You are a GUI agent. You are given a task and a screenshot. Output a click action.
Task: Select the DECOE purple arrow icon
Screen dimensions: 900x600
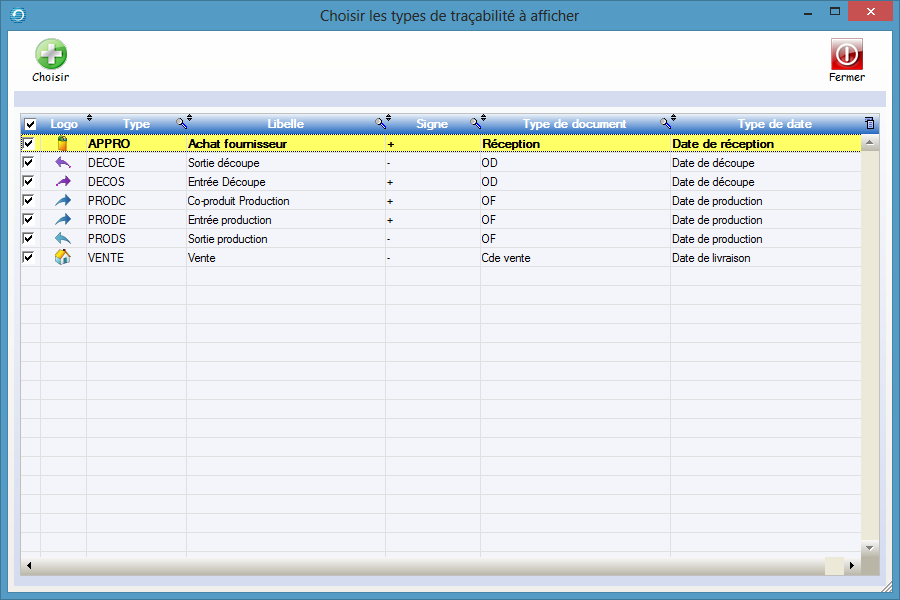(63, 163)
